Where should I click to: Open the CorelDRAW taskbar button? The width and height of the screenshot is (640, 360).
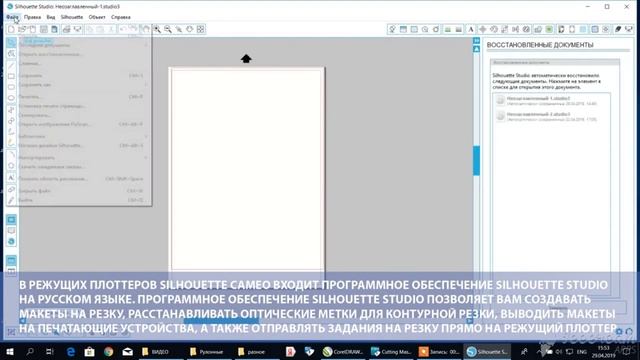tap(343, 351)
